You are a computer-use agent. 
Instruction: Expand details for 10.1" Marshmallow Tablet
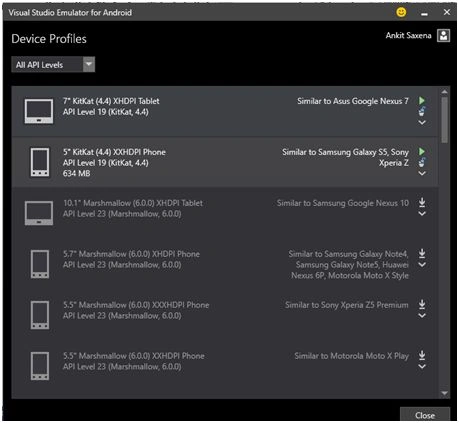[422, 213]
